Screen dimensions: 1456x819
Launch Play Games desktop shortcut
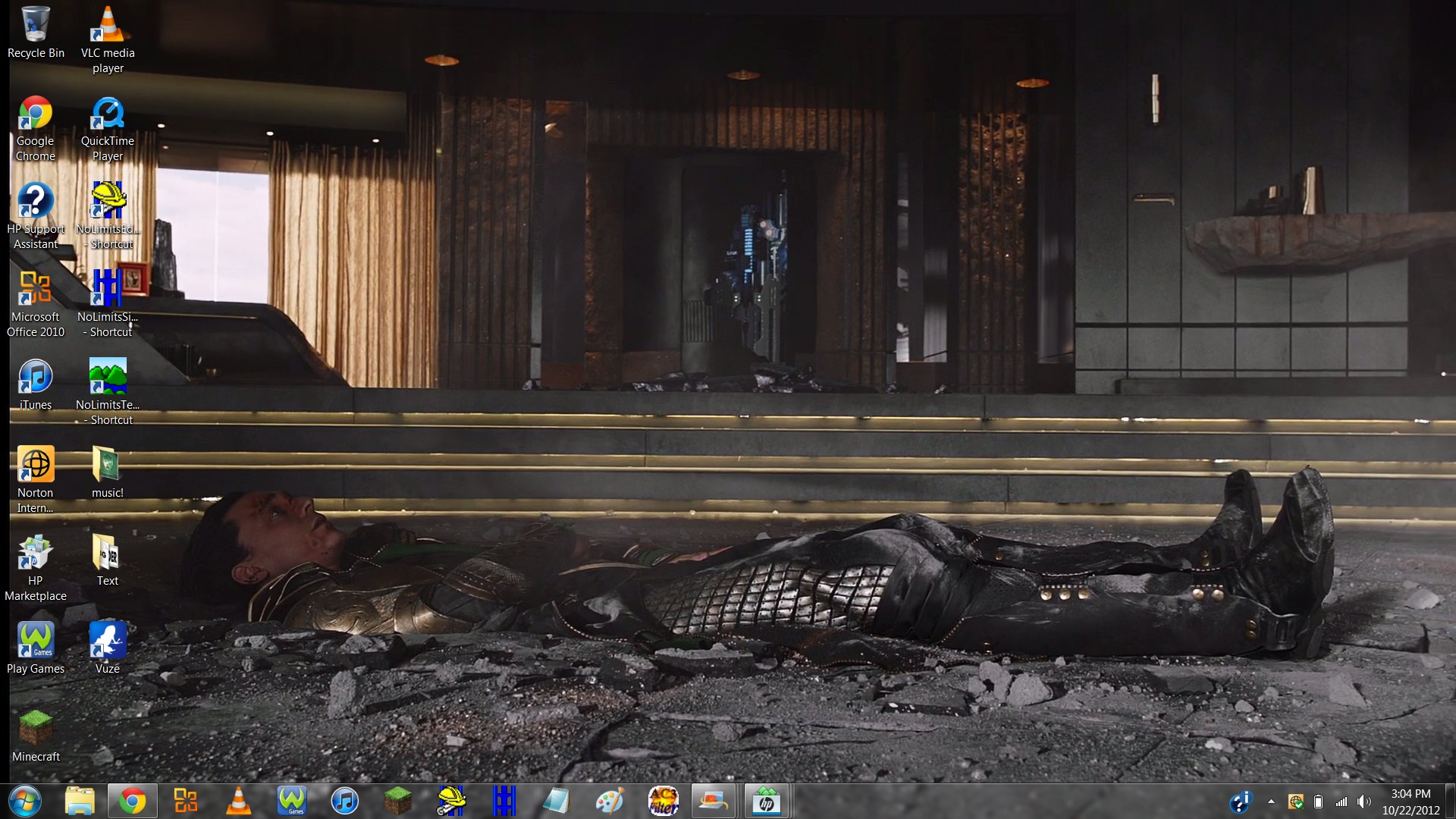[x=36, y=648]
